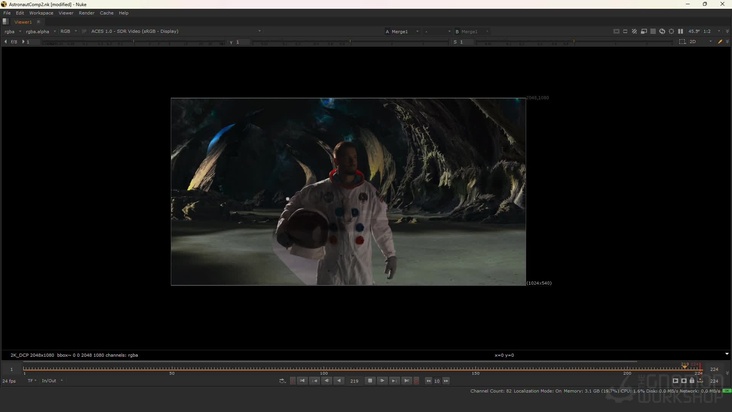Open the wipe mode dropdown between A and B

(437, 31)
